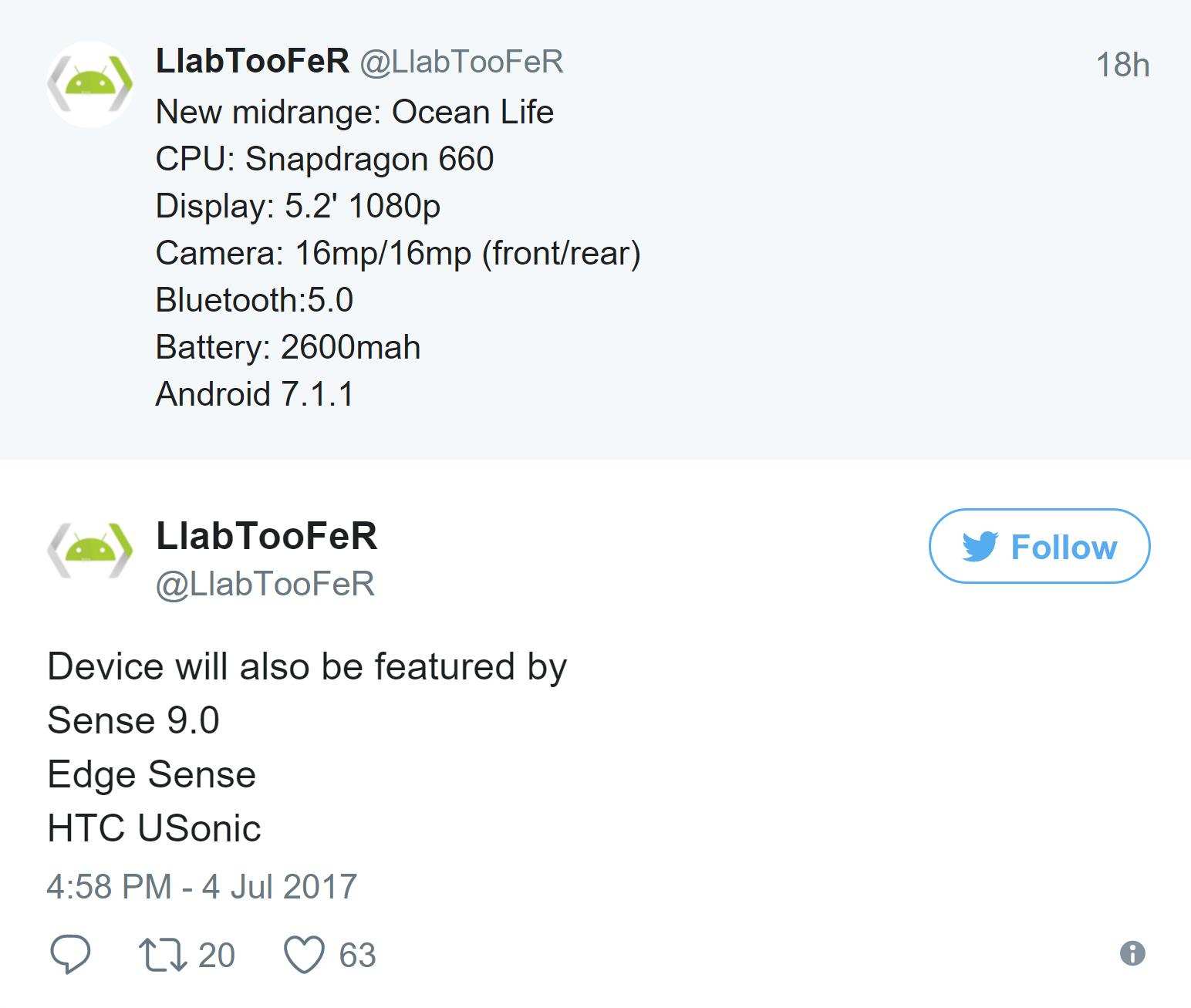Click the Twitter bird inside the Follow button
This screenshot has width=1191, height=1008.
click(980, 548)
